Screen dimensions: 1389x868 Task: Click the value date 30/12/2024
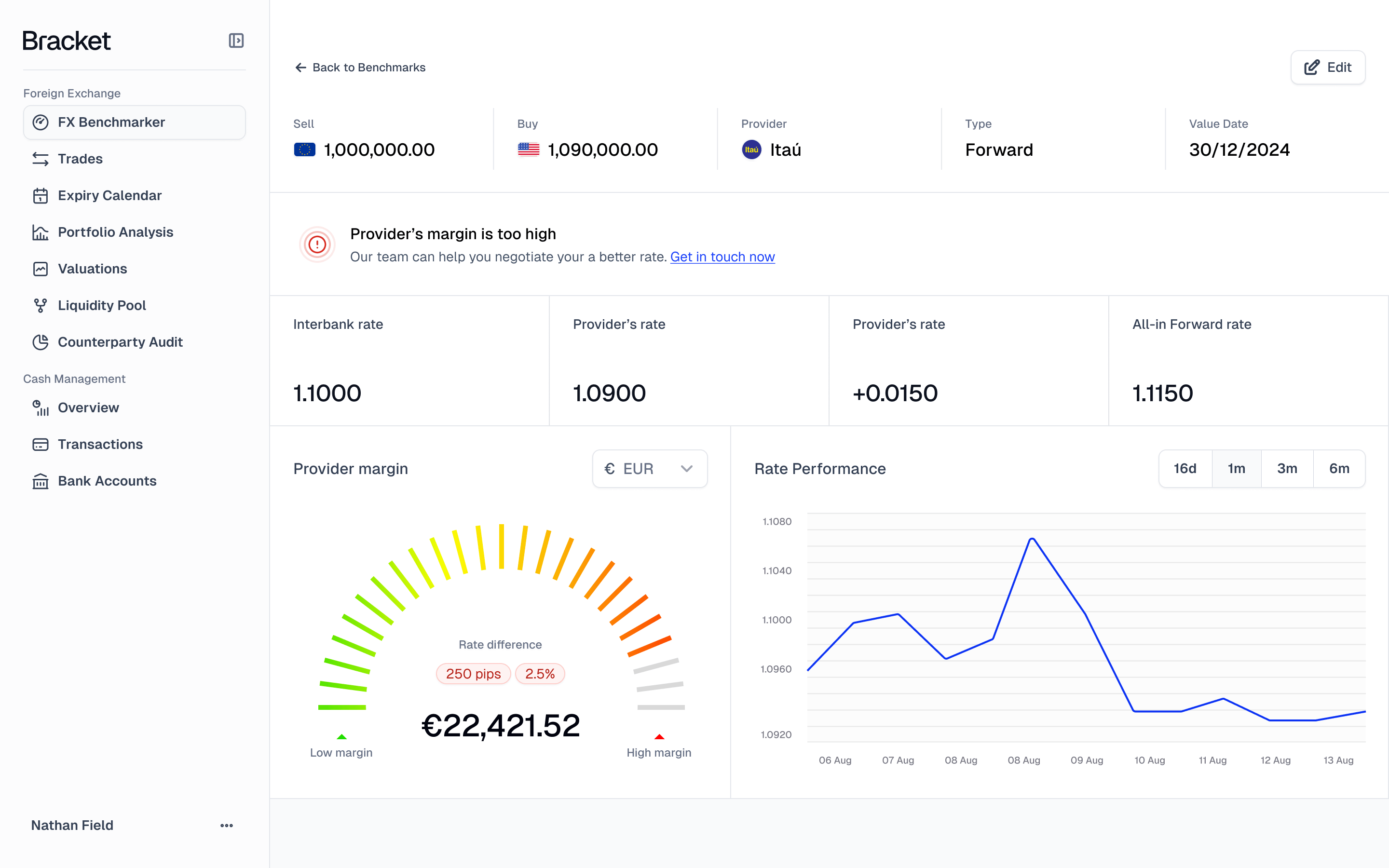1239,150
